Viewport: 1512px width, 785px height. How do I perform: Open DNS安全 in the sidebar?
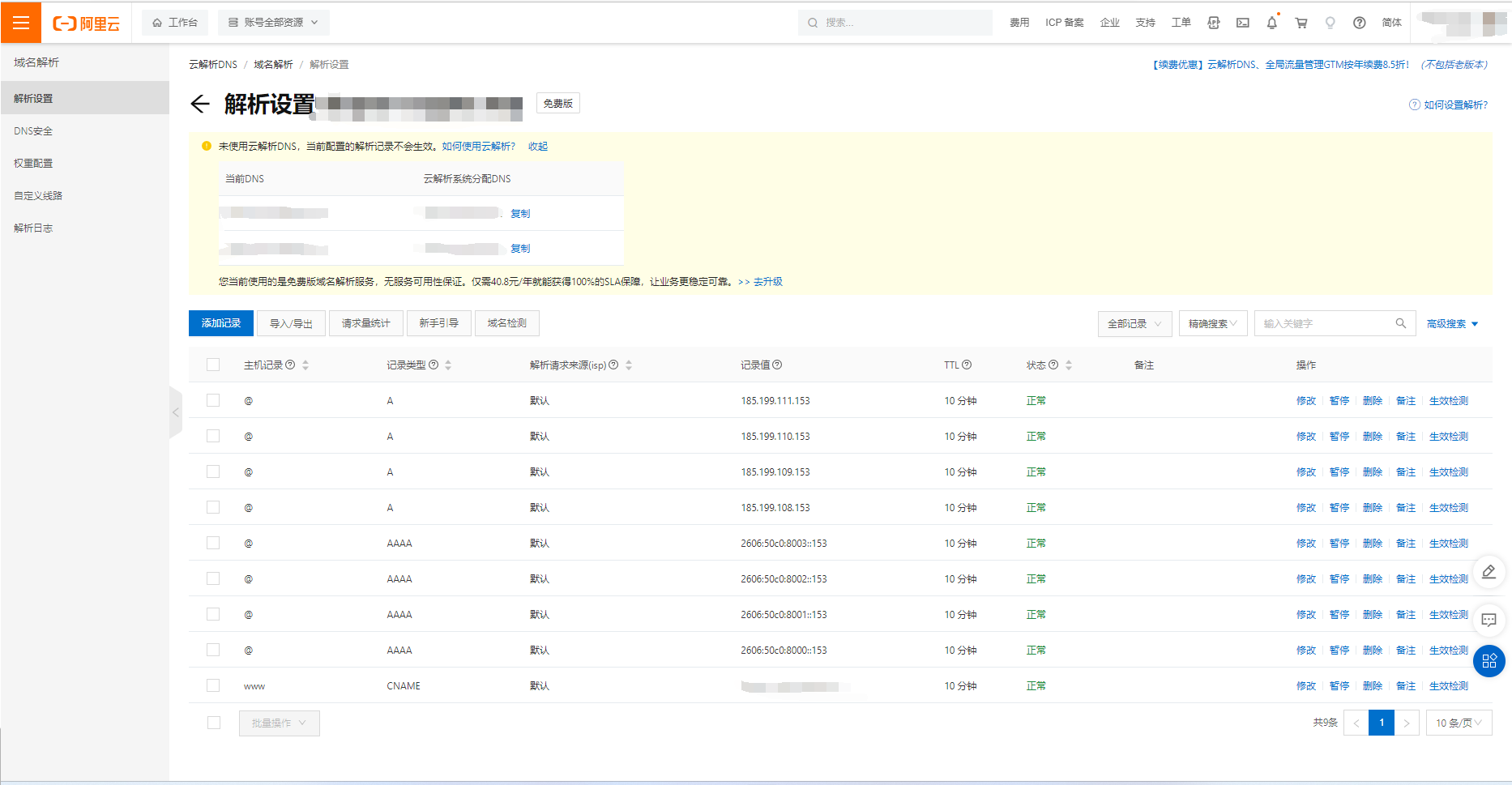pos(33,130)
